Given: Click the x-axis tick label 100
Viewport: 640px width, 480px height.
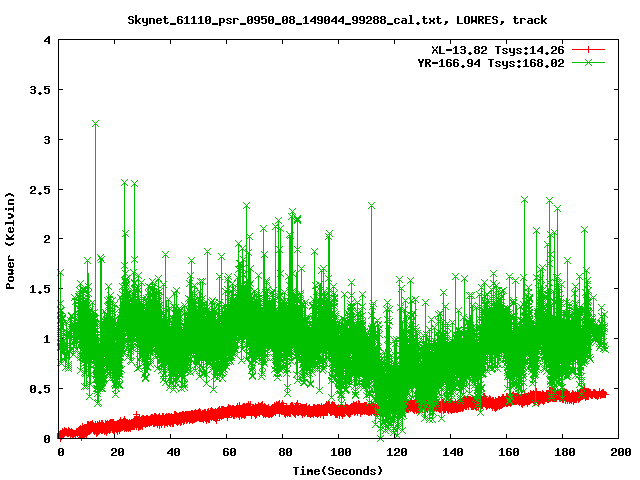Looking at the screenshot, I should tap(339, 452).
